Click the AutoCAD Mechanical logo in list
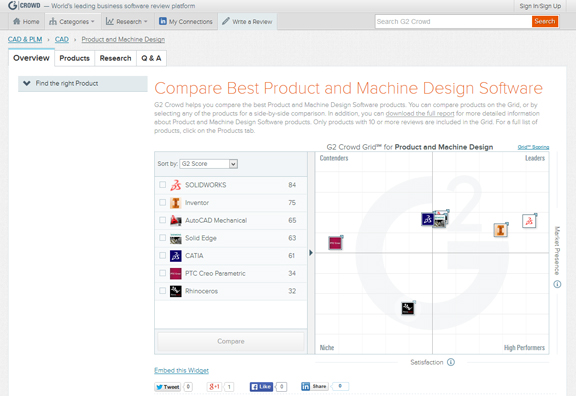Viewport: 576px width, 396px height. point(176,220)
